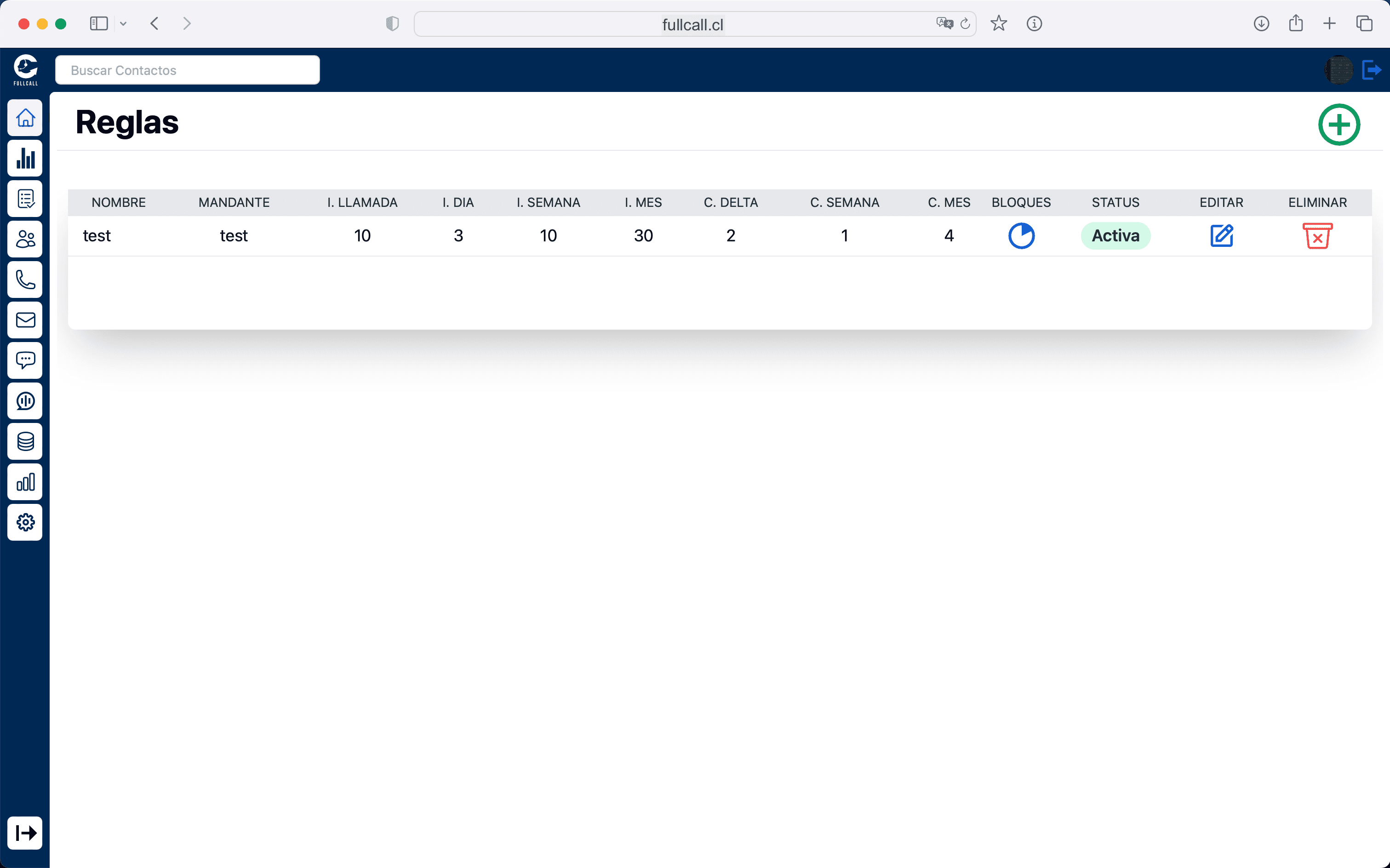Open the checklist tasks sidebar icon
1390x868 pixels.
pos(25,199)
